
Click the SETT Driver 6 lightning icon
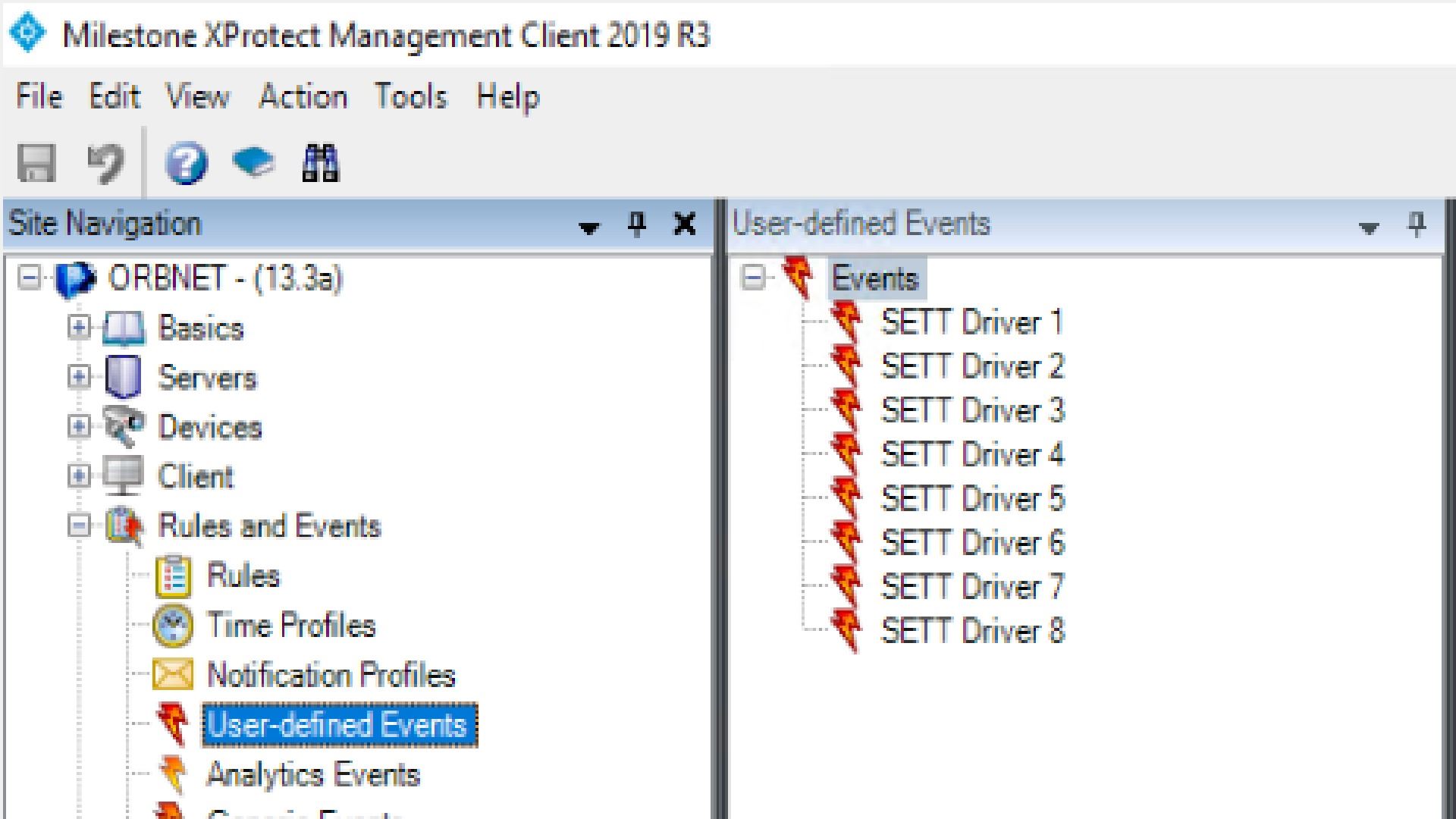coord(846,542)
